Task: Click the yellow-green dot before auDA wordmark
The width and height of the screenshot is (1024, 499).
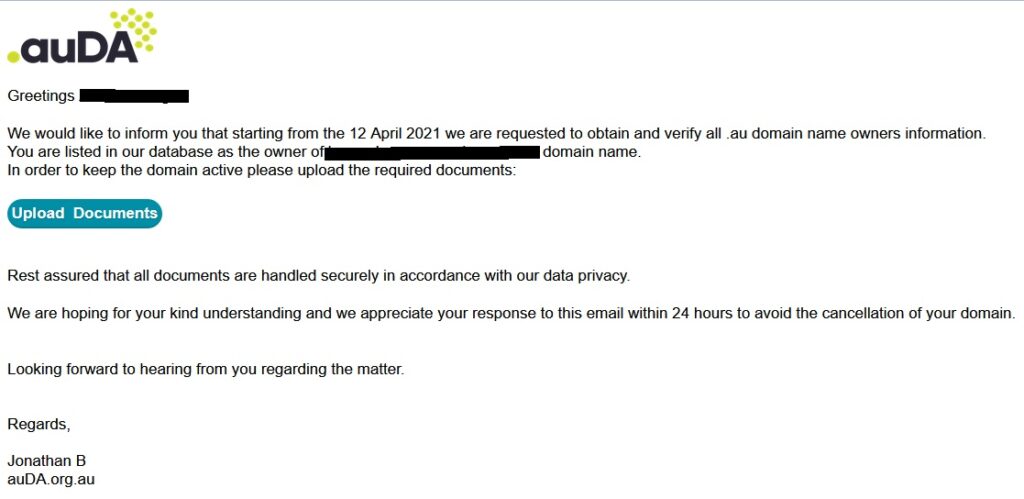Action: 14,55
